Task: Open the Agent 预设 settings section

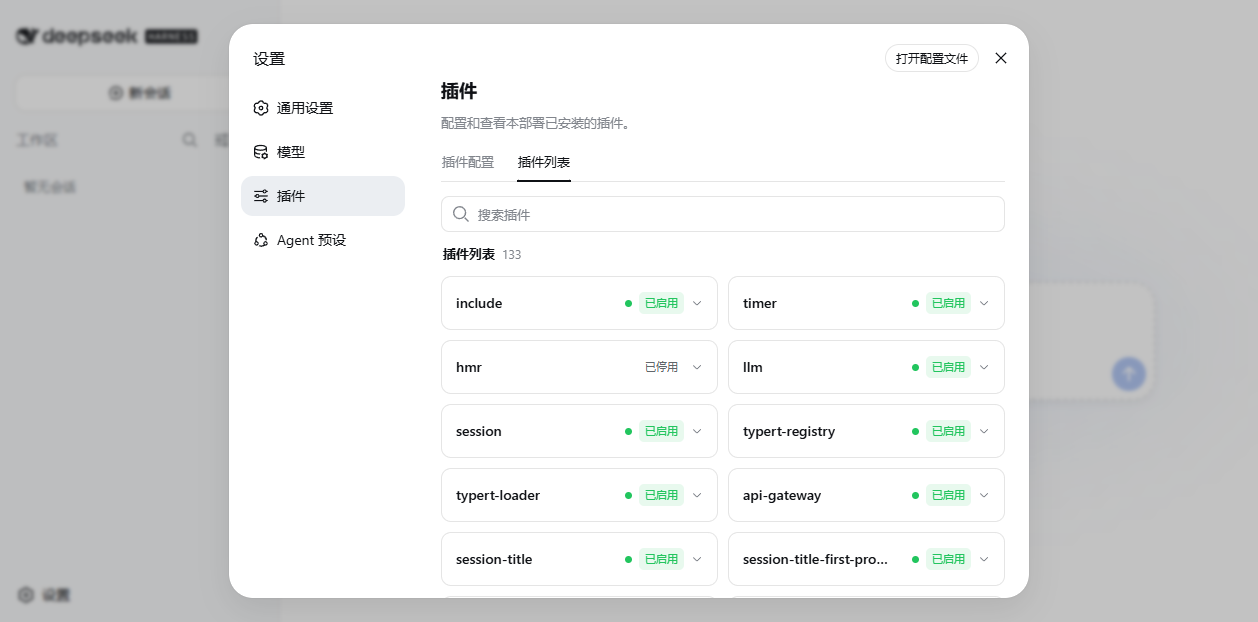Action: (x=323, y=240)
